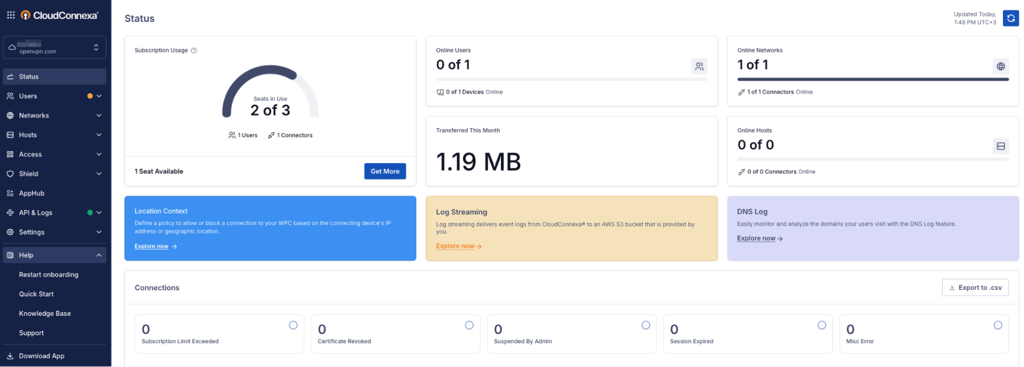The height and width of the screenshot is (367, 1024).
Task: Click the green status dot on API & Logs
Action: 90,213
